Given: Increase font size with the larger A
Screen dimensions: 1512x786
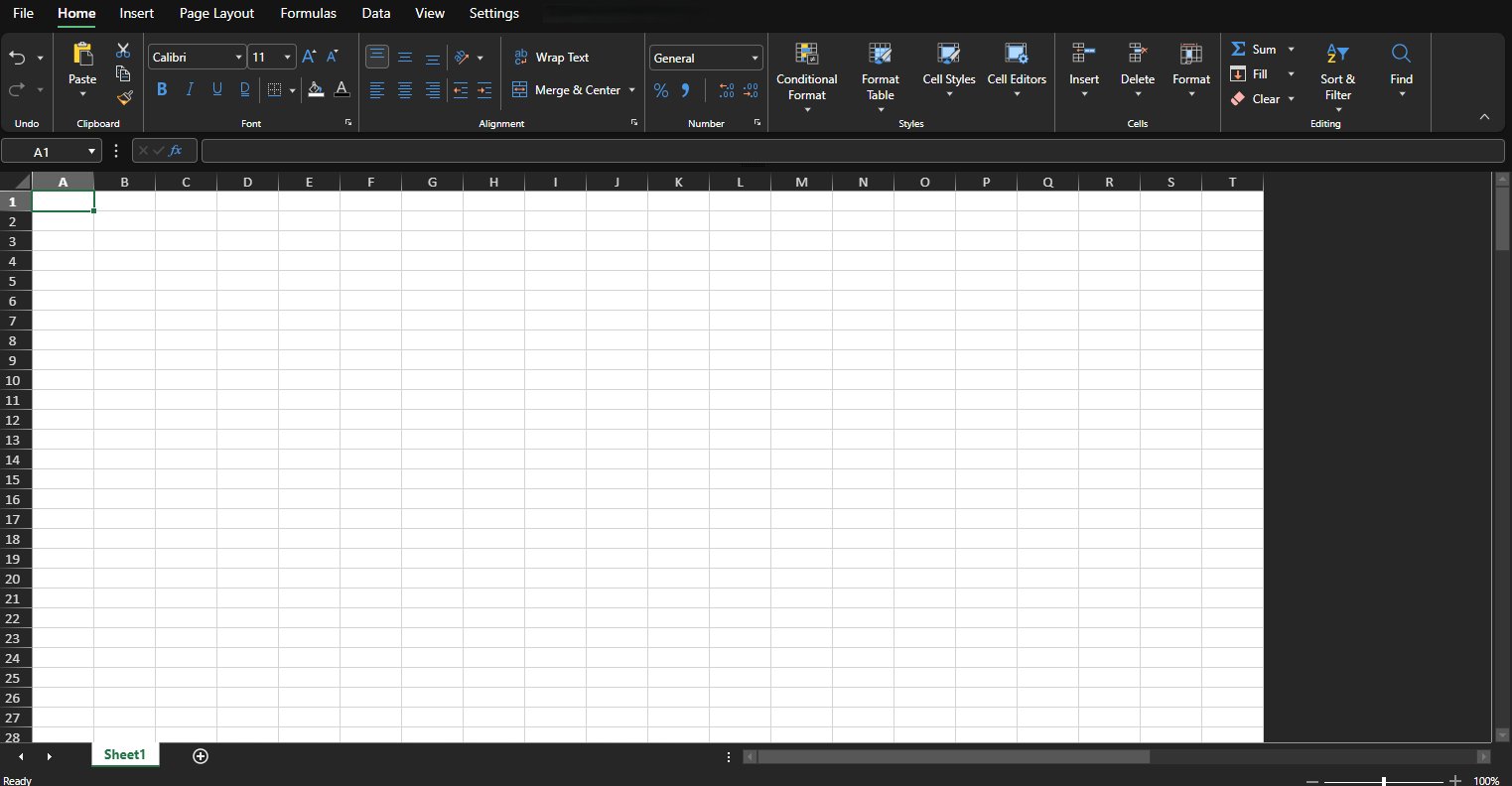Looking at the screenshot, I should 309,58.
